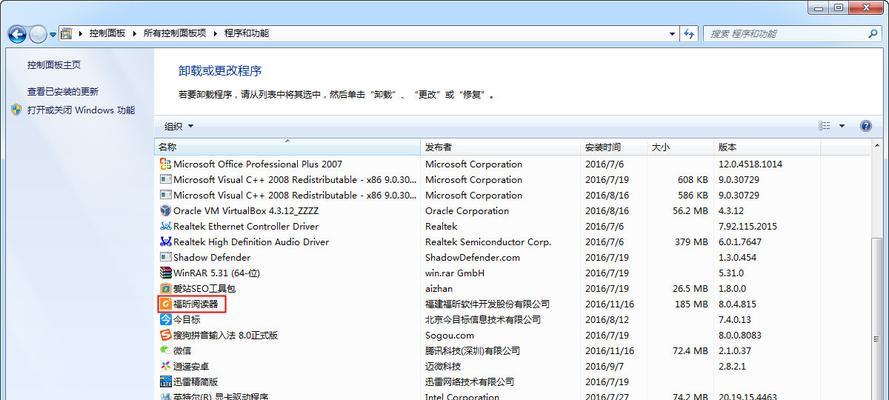Viewport: 889px width, 400px height.
Task: Click icon of Visual C++ 2008 608 KB row
Action: tap(166, 180)
